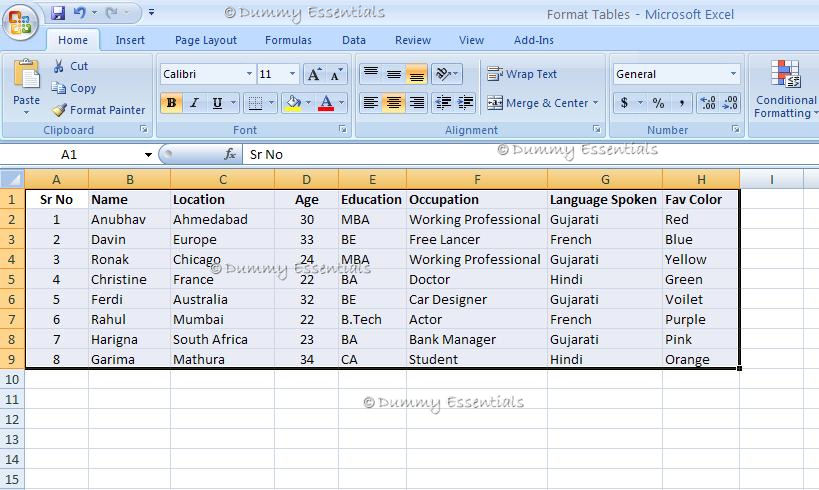Customize Quick Access Toolbar dropdown
Viewport: 819px width, 490px height.
point(151,12)
